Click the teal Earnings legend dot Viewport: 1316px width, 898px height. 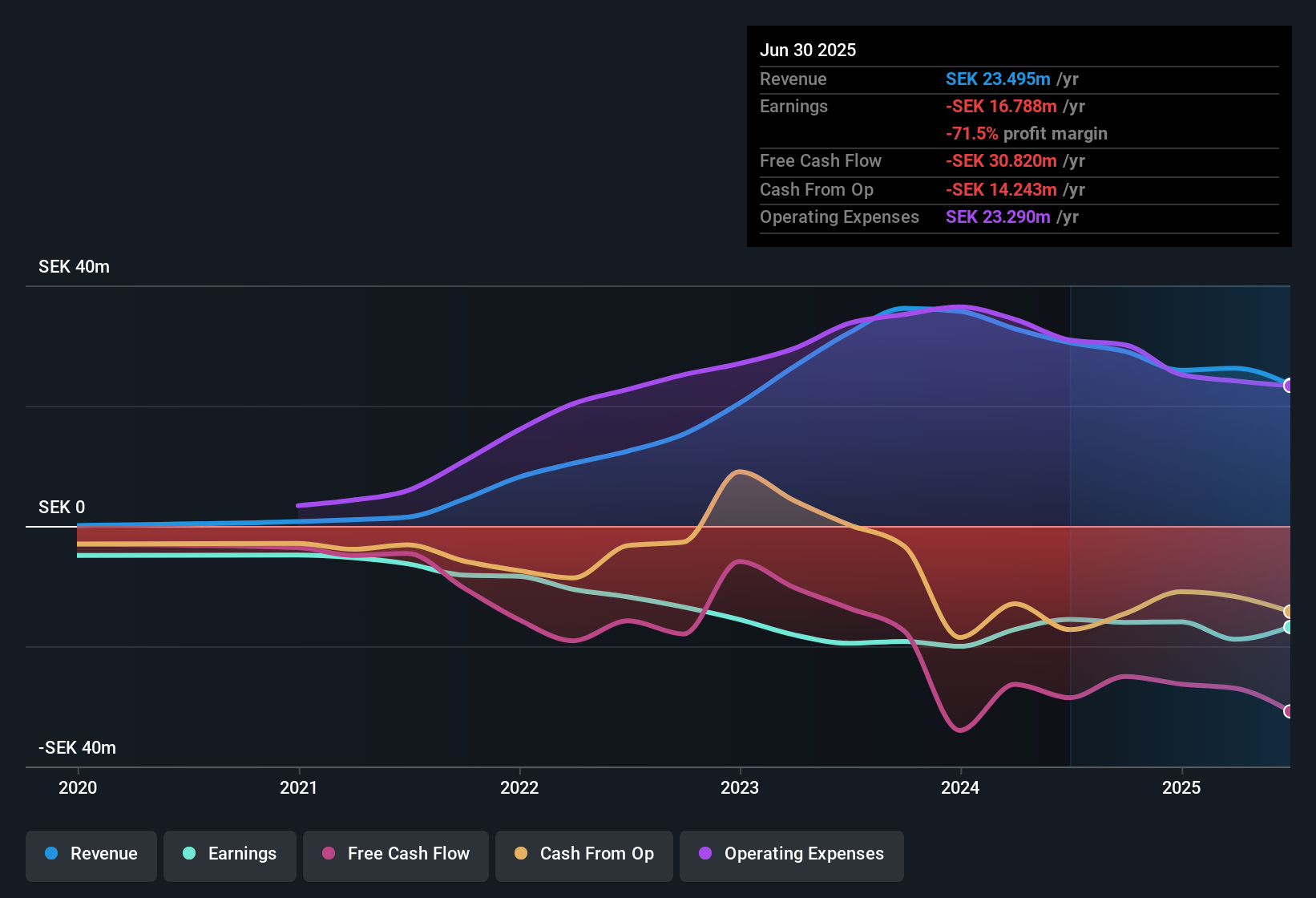tap(189, 854)
